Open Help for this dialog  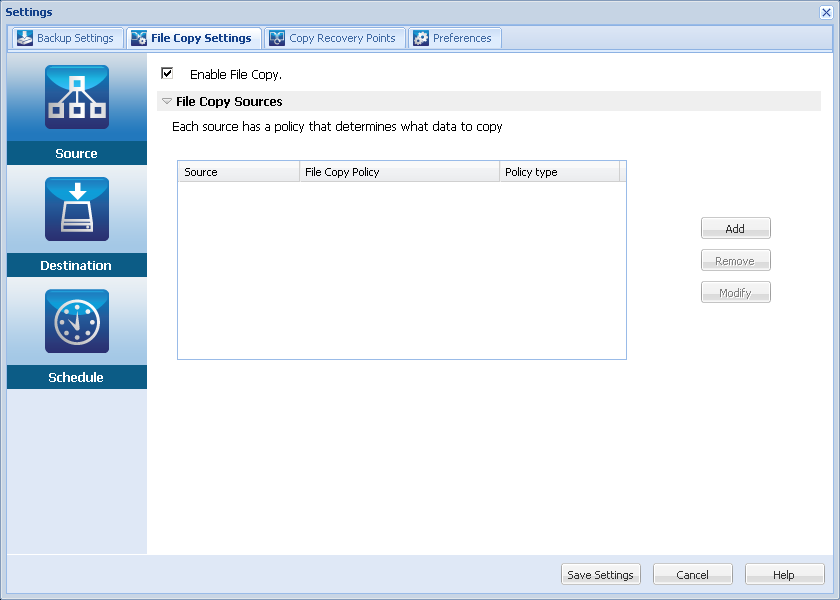point(784,575)
